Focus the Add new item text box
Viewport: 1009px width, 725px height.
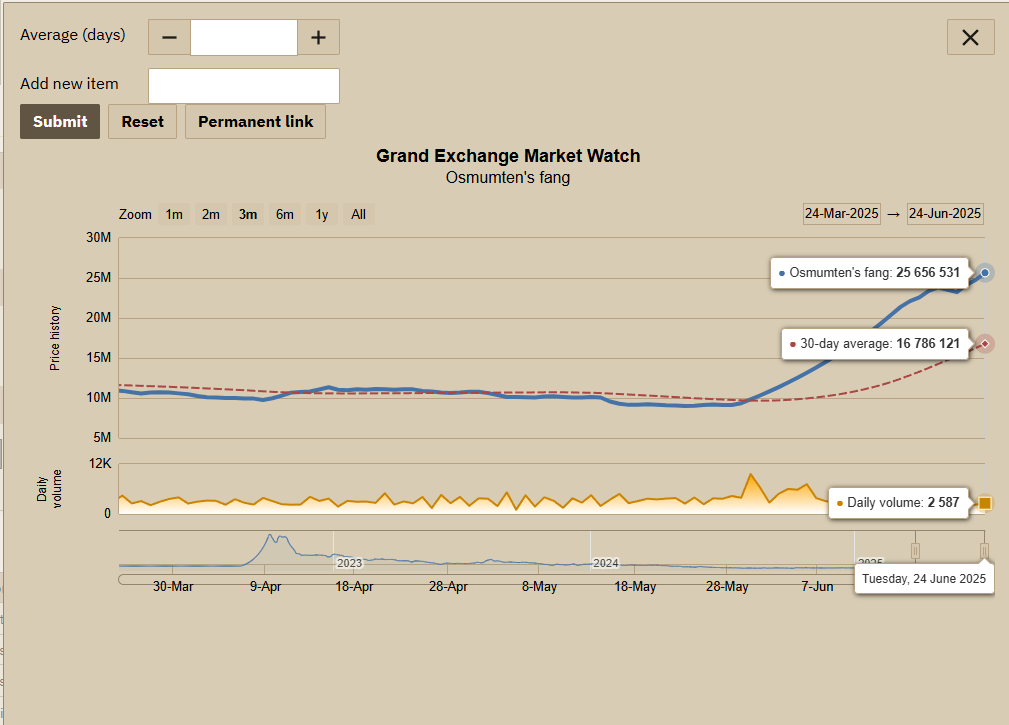[244, 86]
